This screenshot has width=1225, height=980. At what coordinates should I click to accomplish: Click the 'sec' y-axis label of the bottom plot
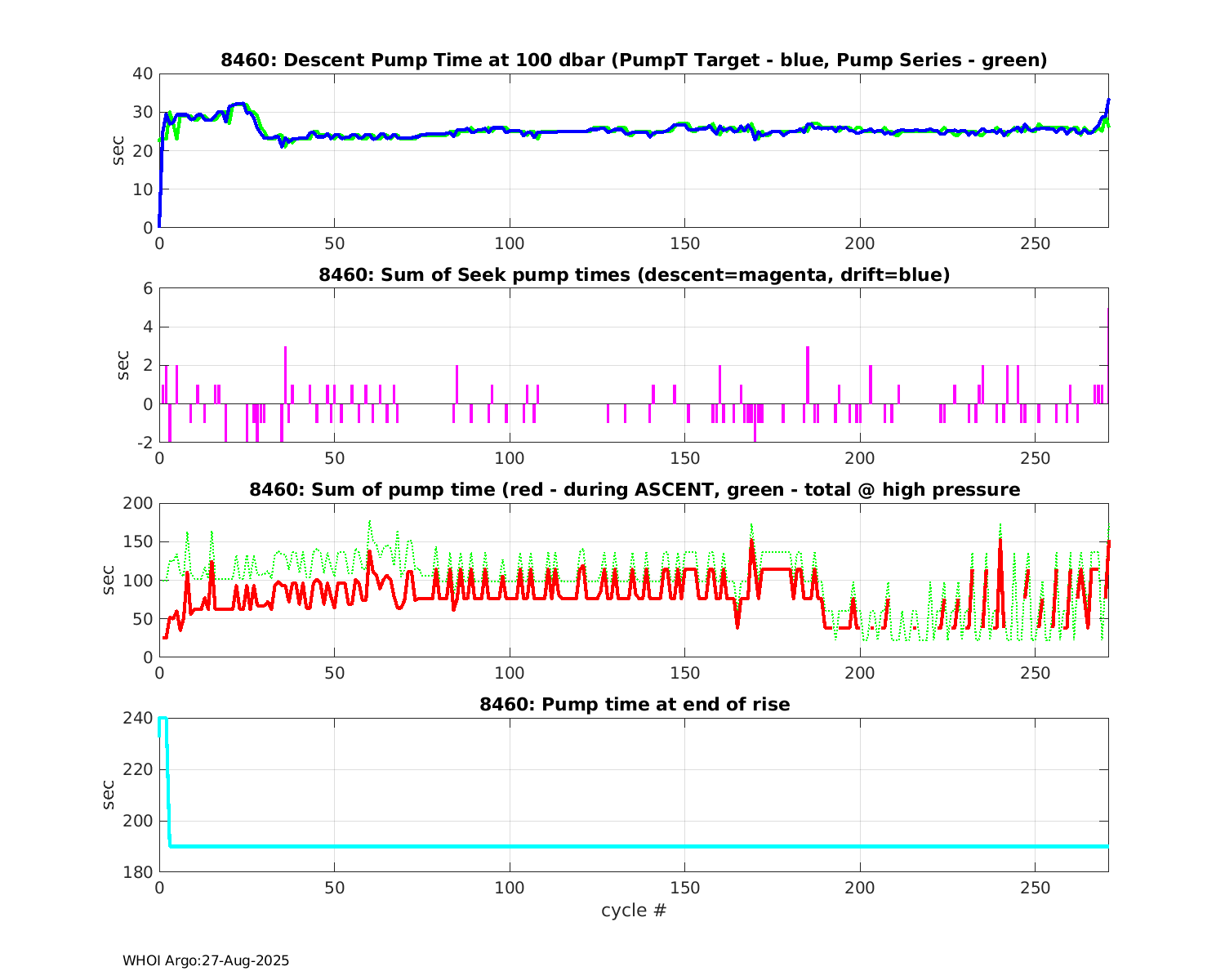[109, 795]
